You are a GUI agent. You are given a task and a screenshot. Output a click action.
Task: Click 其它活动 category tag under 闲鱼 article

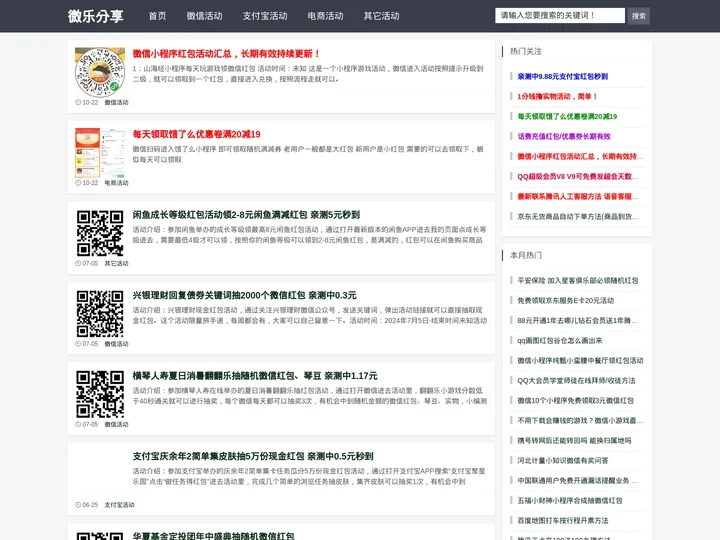(x=117, y=263)
